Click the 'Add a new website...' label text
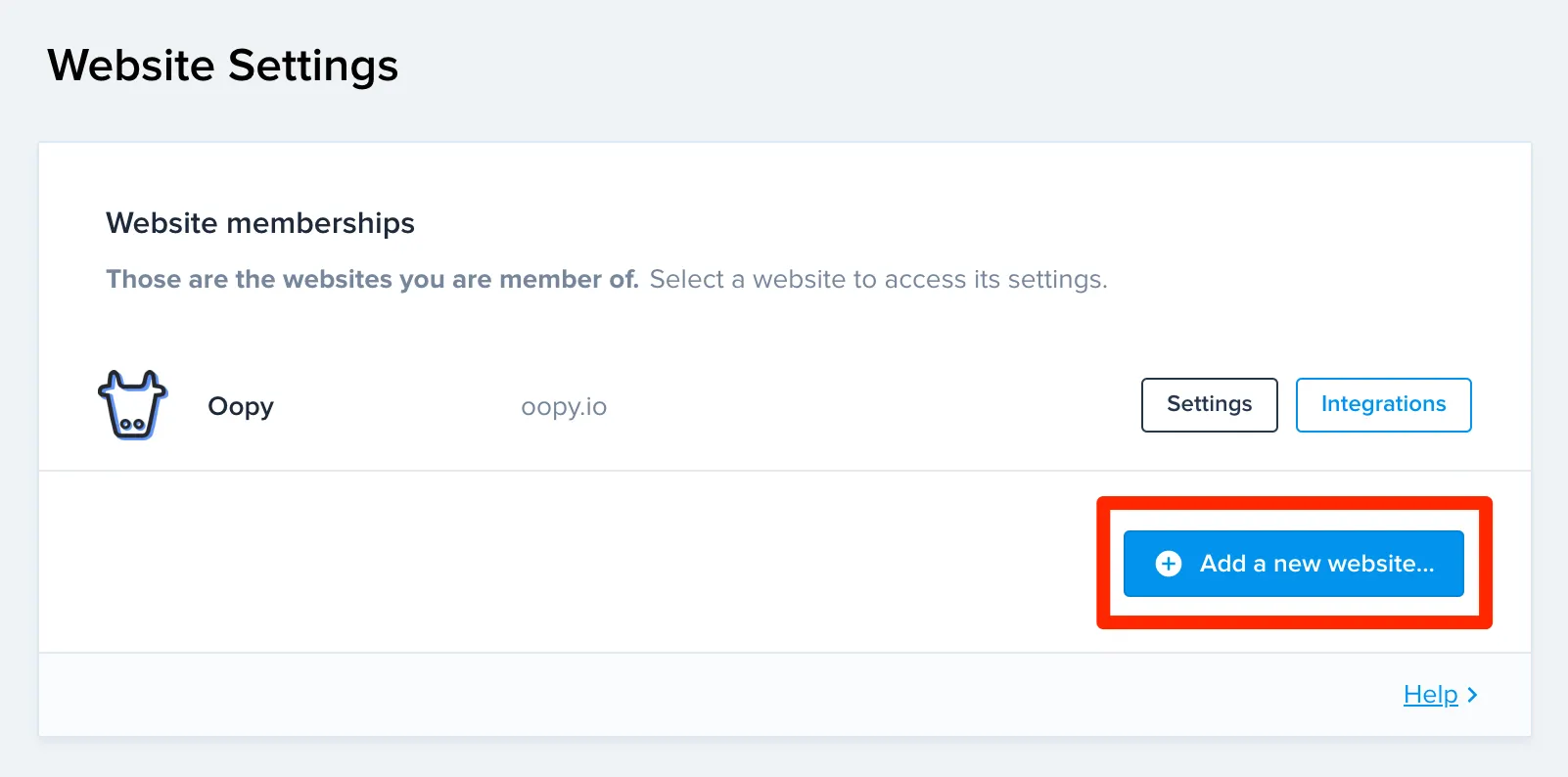 pos(1316,564)
